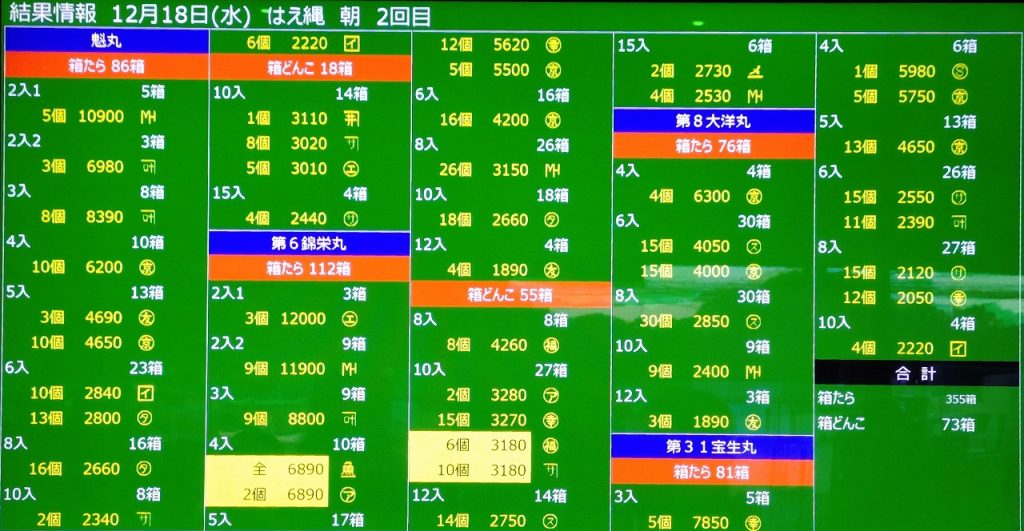This screenshot has height=531, width=1024.
Task: Click the buyer mark beside price 10900
Action: (x=146, y=117)
